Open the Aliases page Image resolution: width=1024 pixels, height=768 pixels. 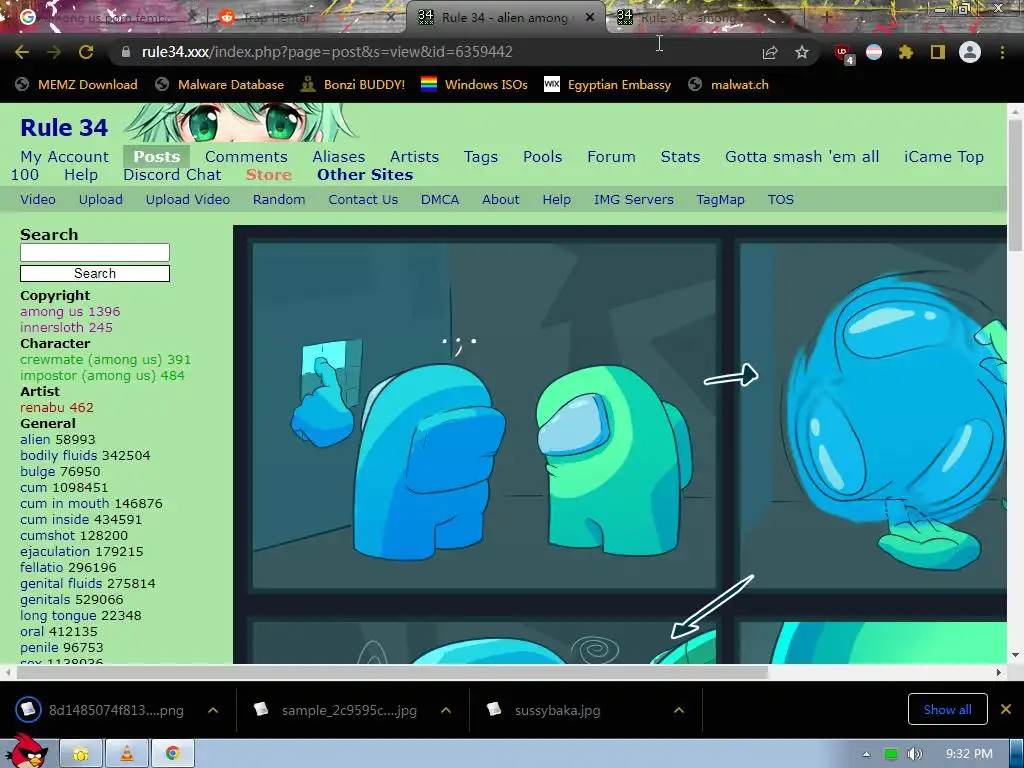[x=338, y=157]
